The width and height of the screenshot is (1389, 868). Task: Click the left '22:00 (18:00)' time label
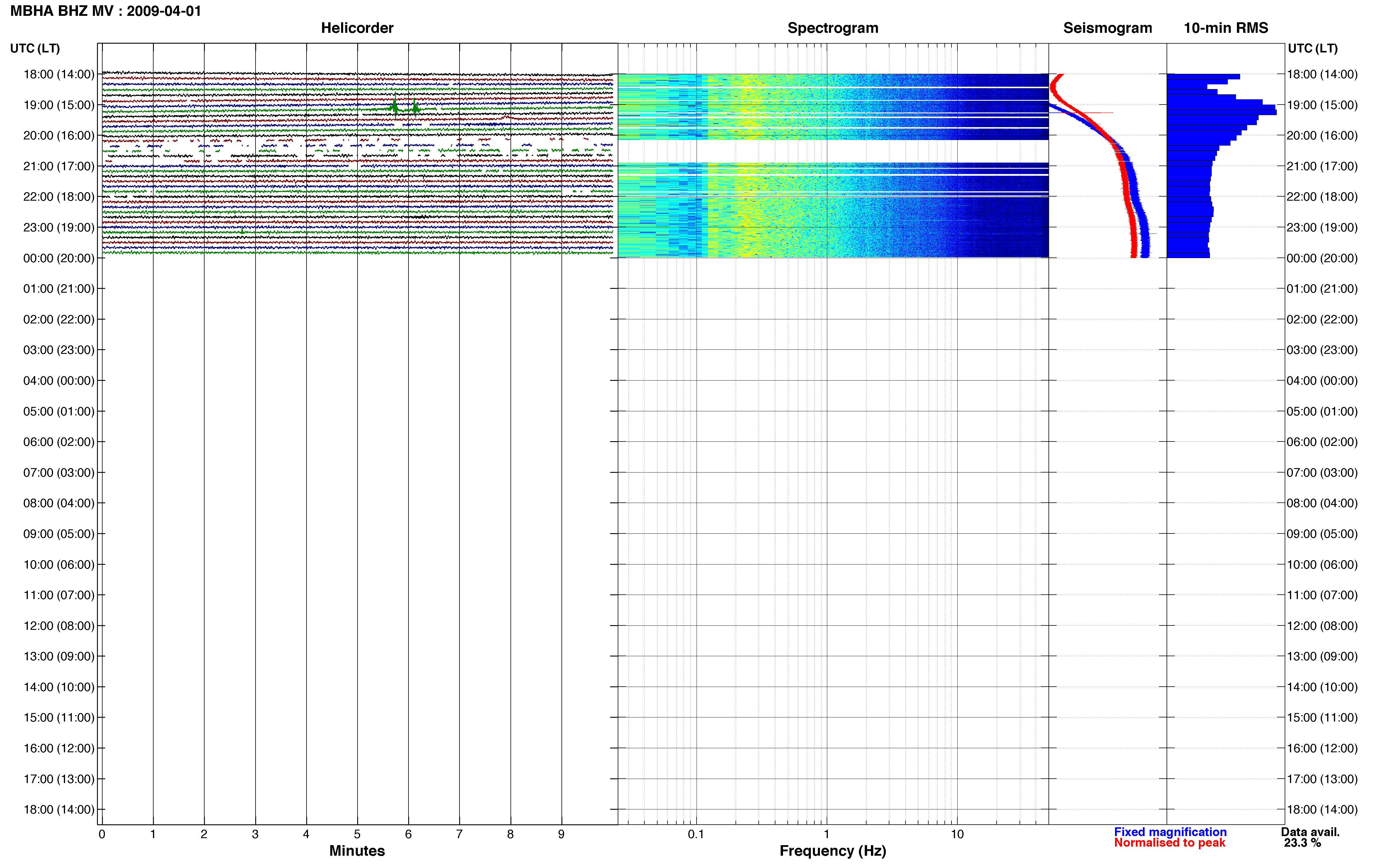59,196
